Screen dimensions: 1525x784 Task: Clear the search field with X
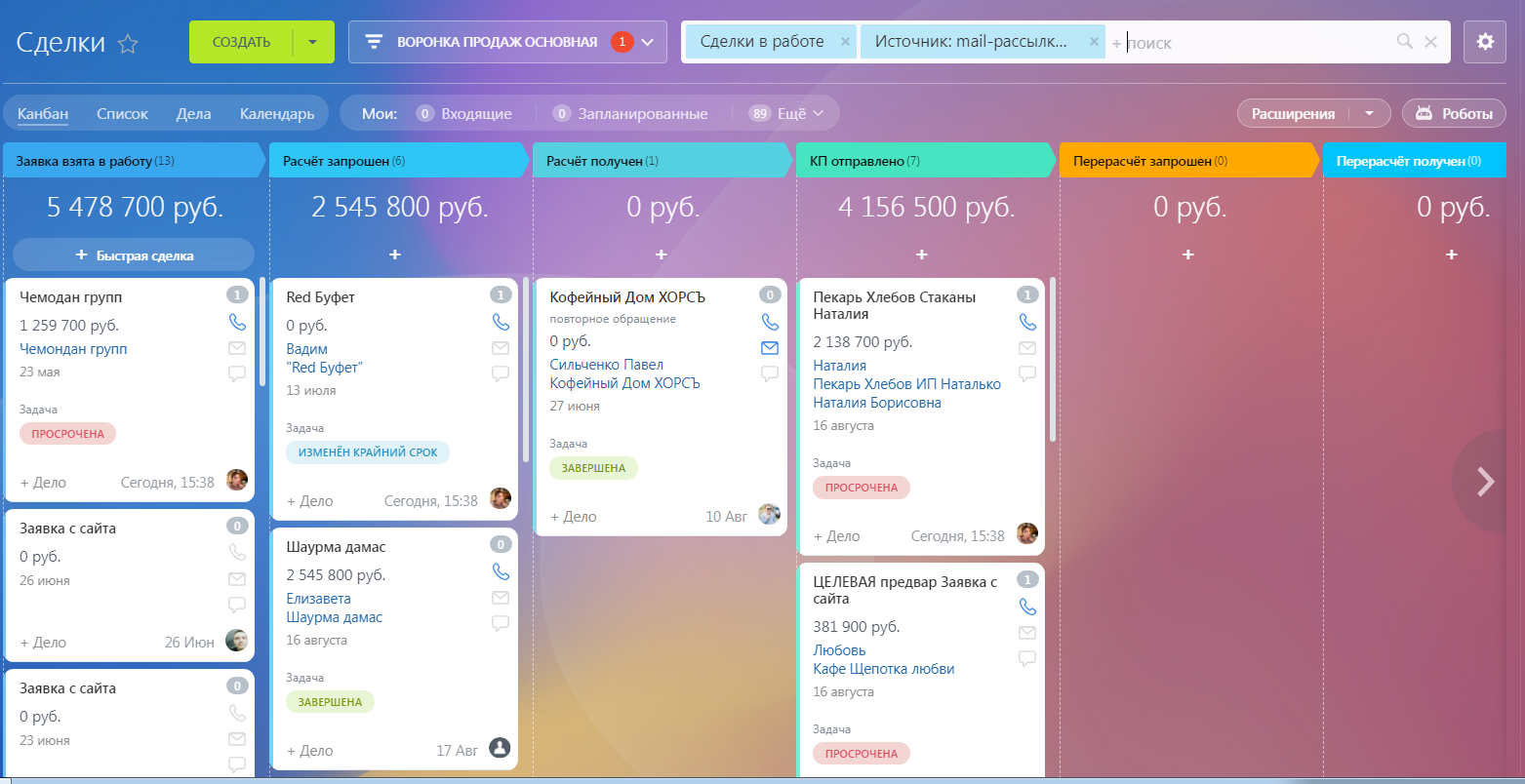coord(1430,41)
